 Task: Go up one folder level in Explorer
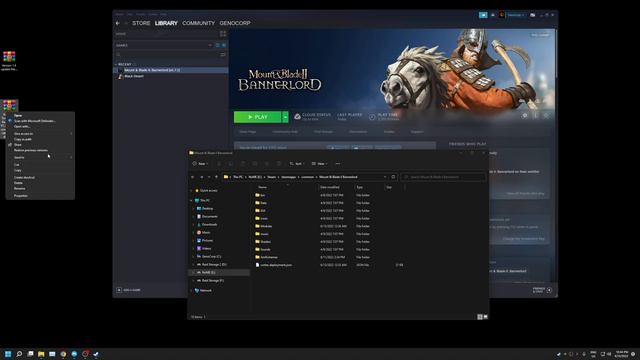click(x=216, y=177)
